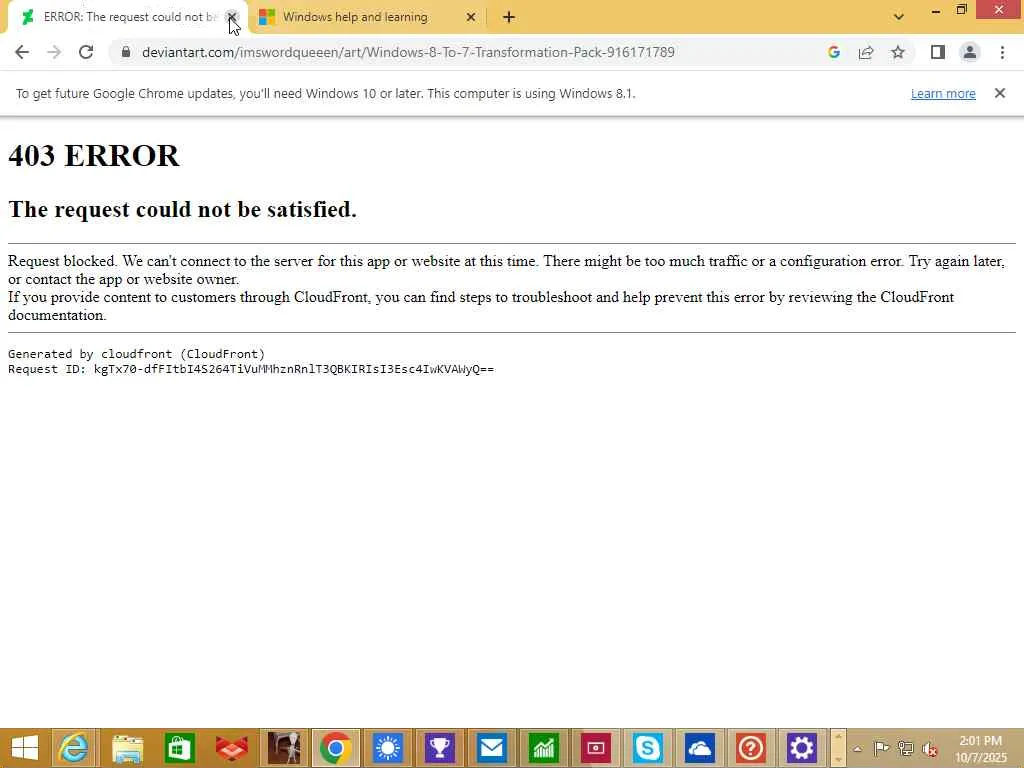Open OneDrive from taskbar

(699, 748)
